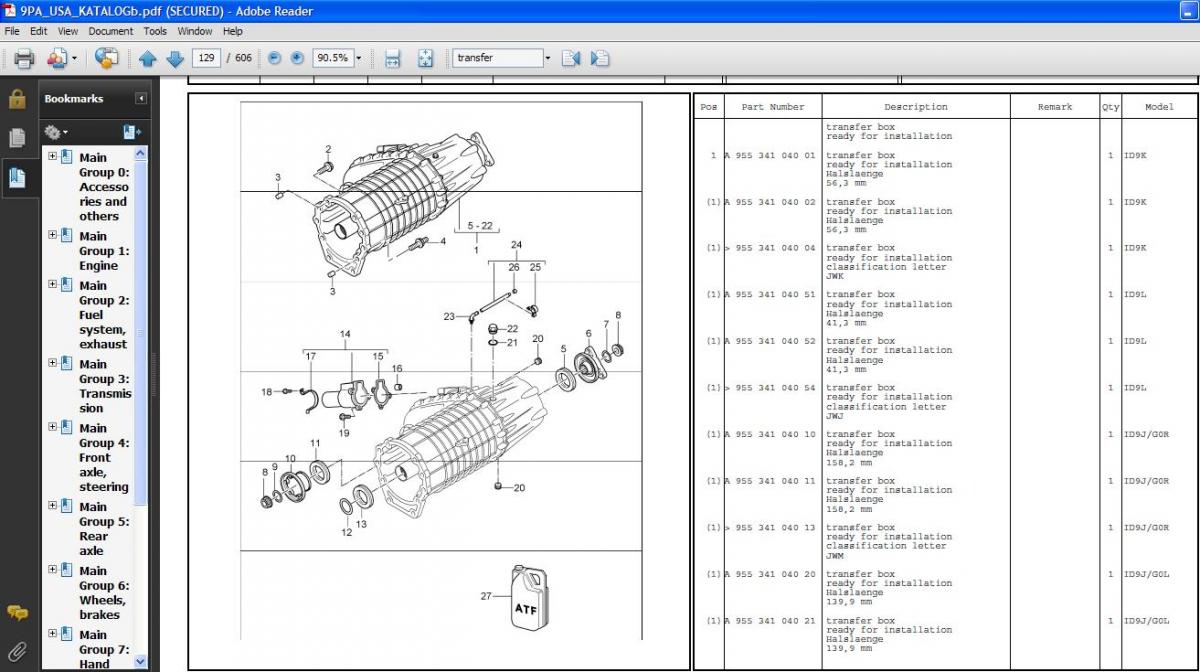Click the zoom percentage field 90.5%
The image size is (1200, 672).
point(332,58)
